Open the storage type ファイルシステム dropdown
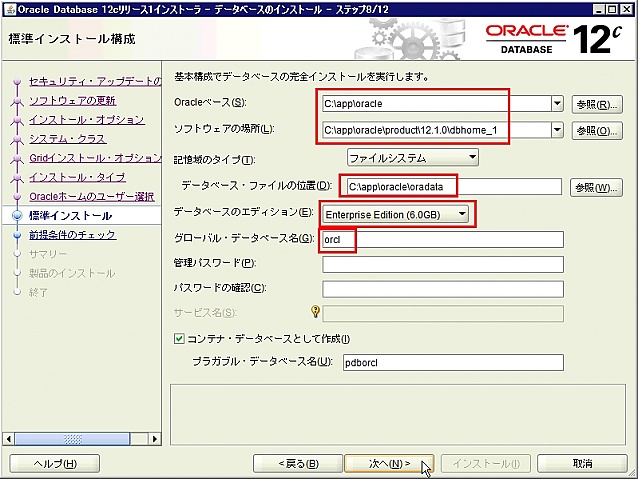 [413, 157]
